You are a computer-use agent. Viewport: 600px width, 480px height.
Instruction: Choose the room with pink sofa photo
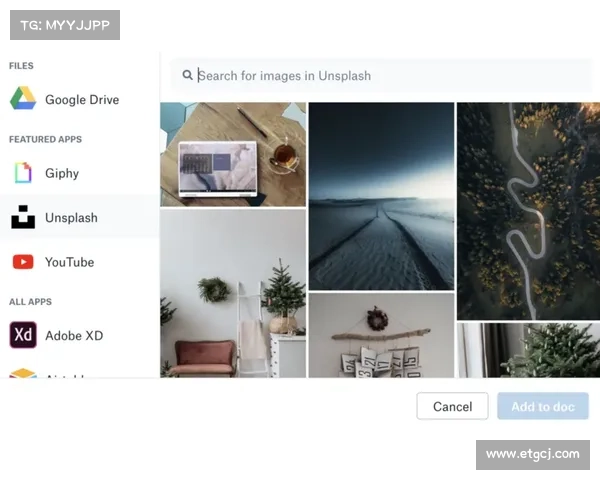[x=233, y=294]
